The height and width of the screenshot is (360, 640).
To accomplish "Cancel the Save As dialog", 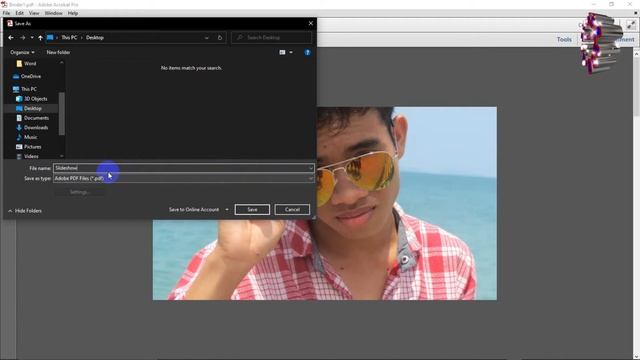I will pyautogui.click(x=292, y=209).
